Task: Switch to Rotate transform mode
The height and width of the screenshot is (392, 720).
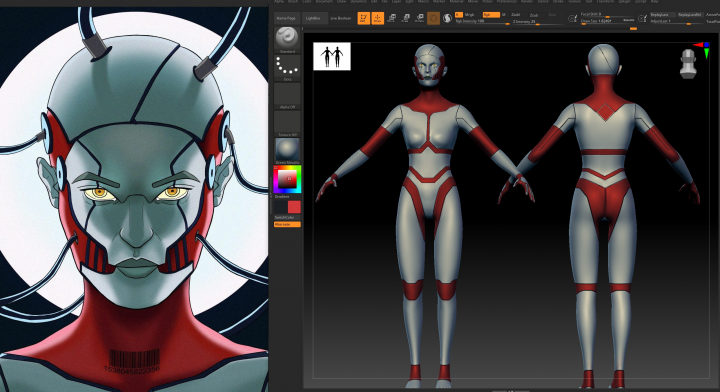Action: pyautogui.click(x=419, y=18)
